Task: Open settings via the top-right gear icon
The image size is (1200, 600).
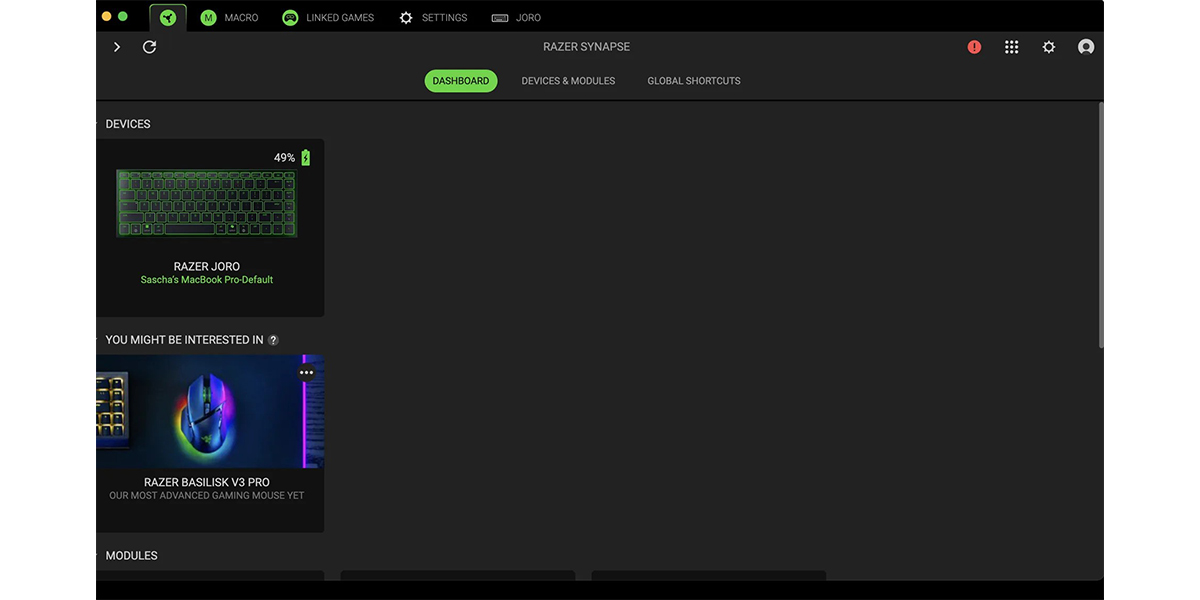Action: [1048, 47]
